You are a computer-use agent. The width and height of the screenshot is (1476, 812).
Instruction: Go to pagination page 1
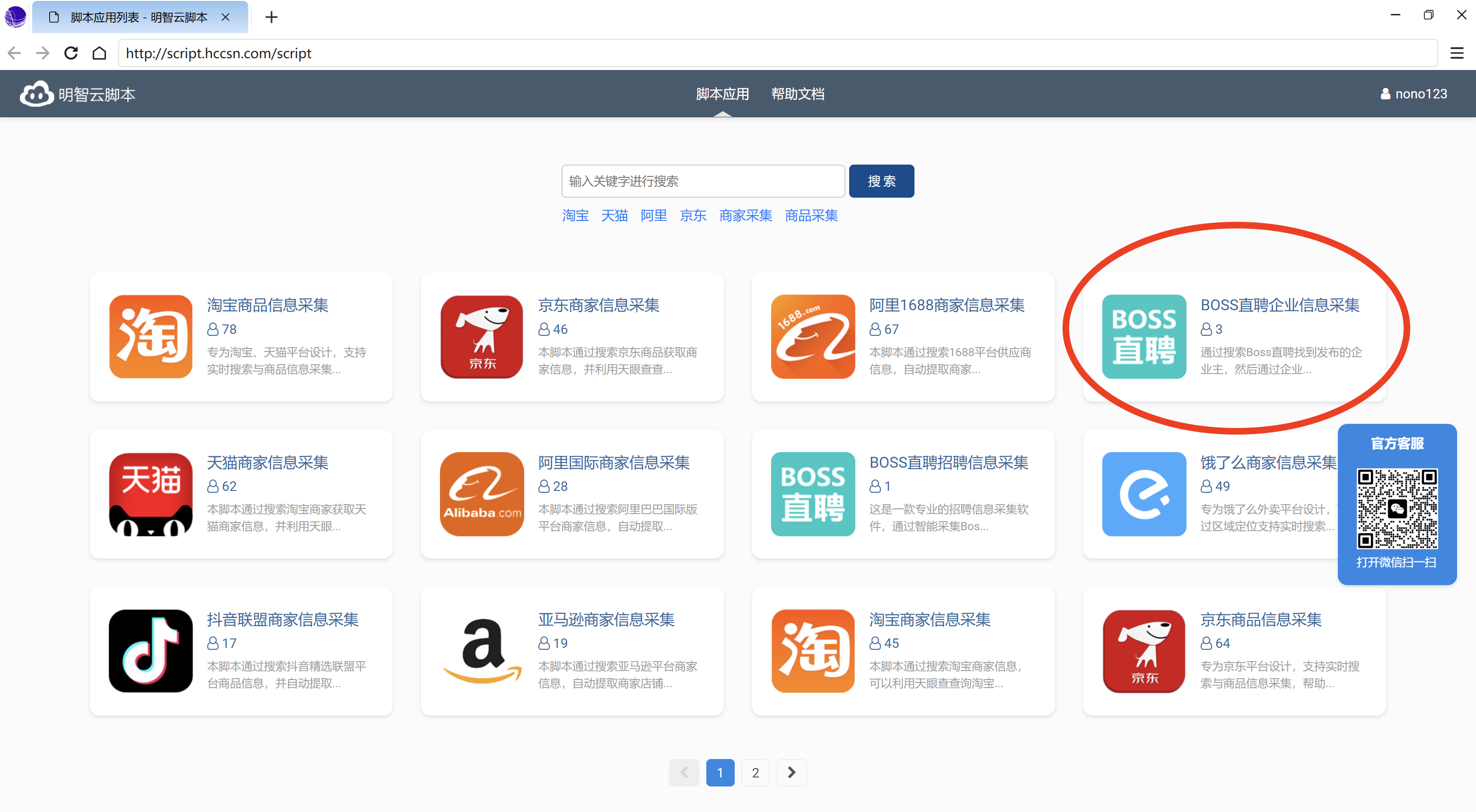(x=720, y=773)
